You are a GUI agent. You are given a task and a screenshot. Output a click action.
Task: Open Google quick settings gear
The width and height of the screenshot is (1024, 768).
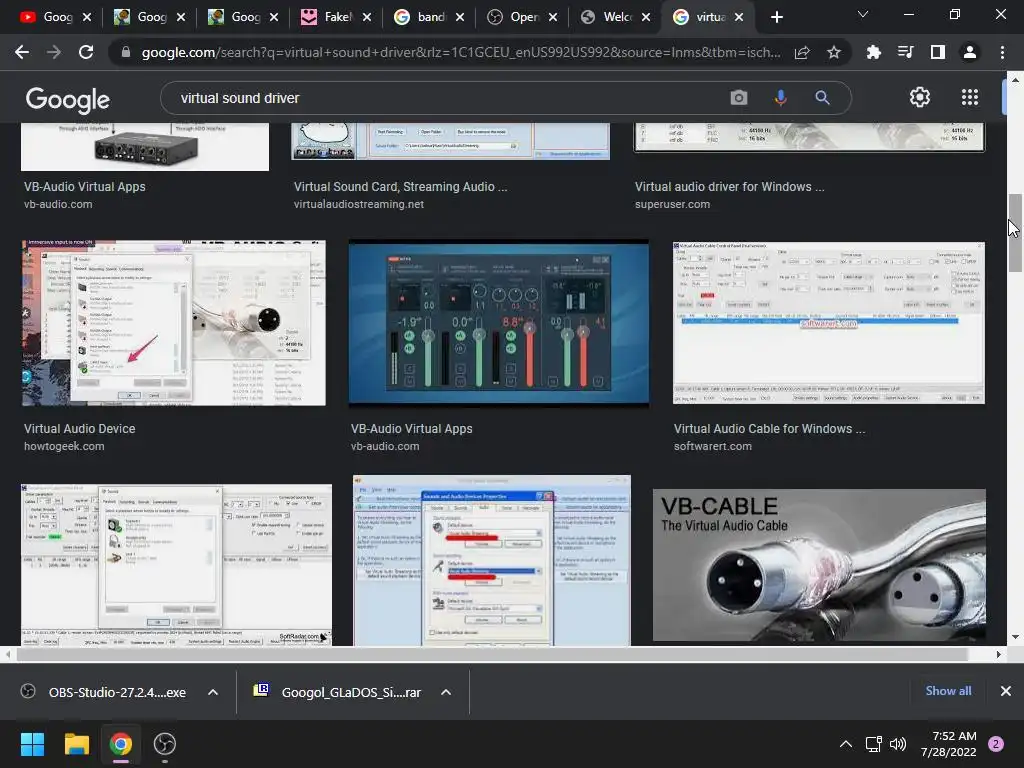click(x=920, y=97)
